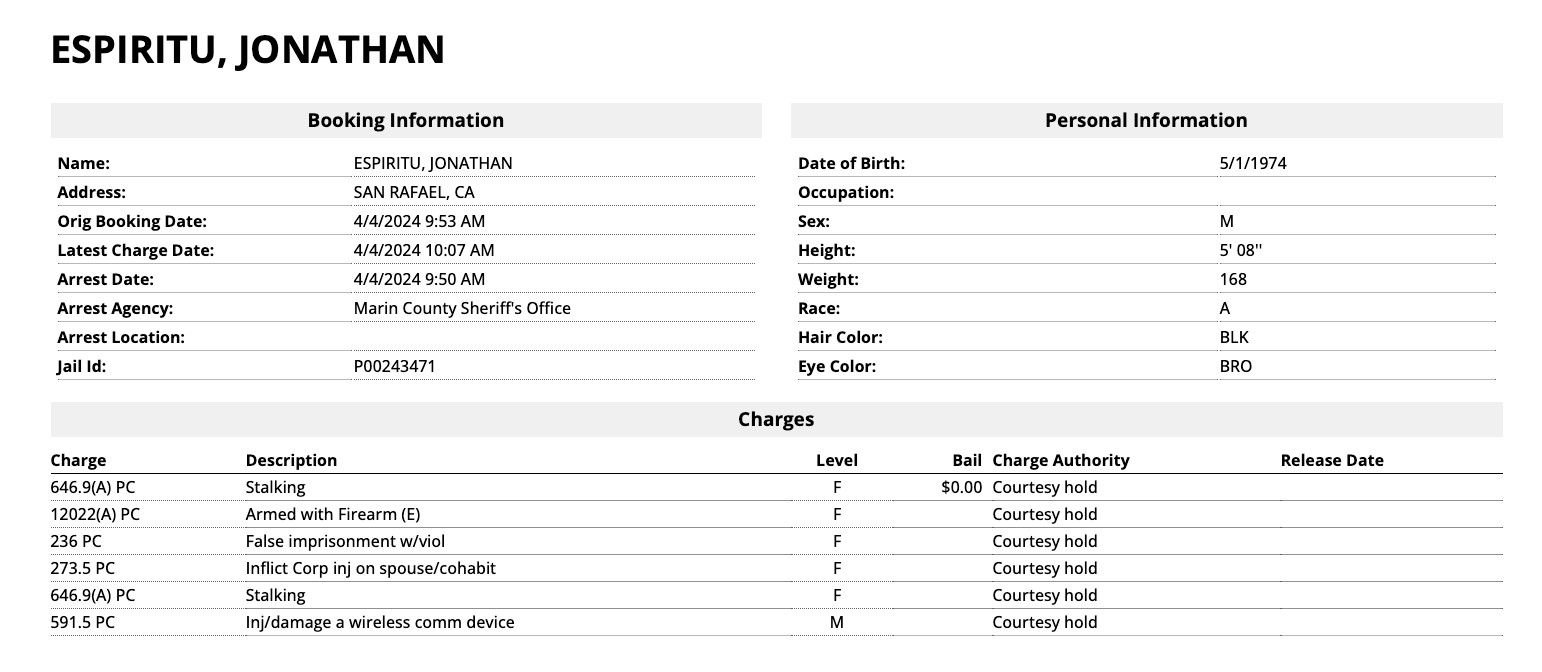
Task: Click the Charge Authority column header
Action: pyautogui.click(x=1060, y=460)
